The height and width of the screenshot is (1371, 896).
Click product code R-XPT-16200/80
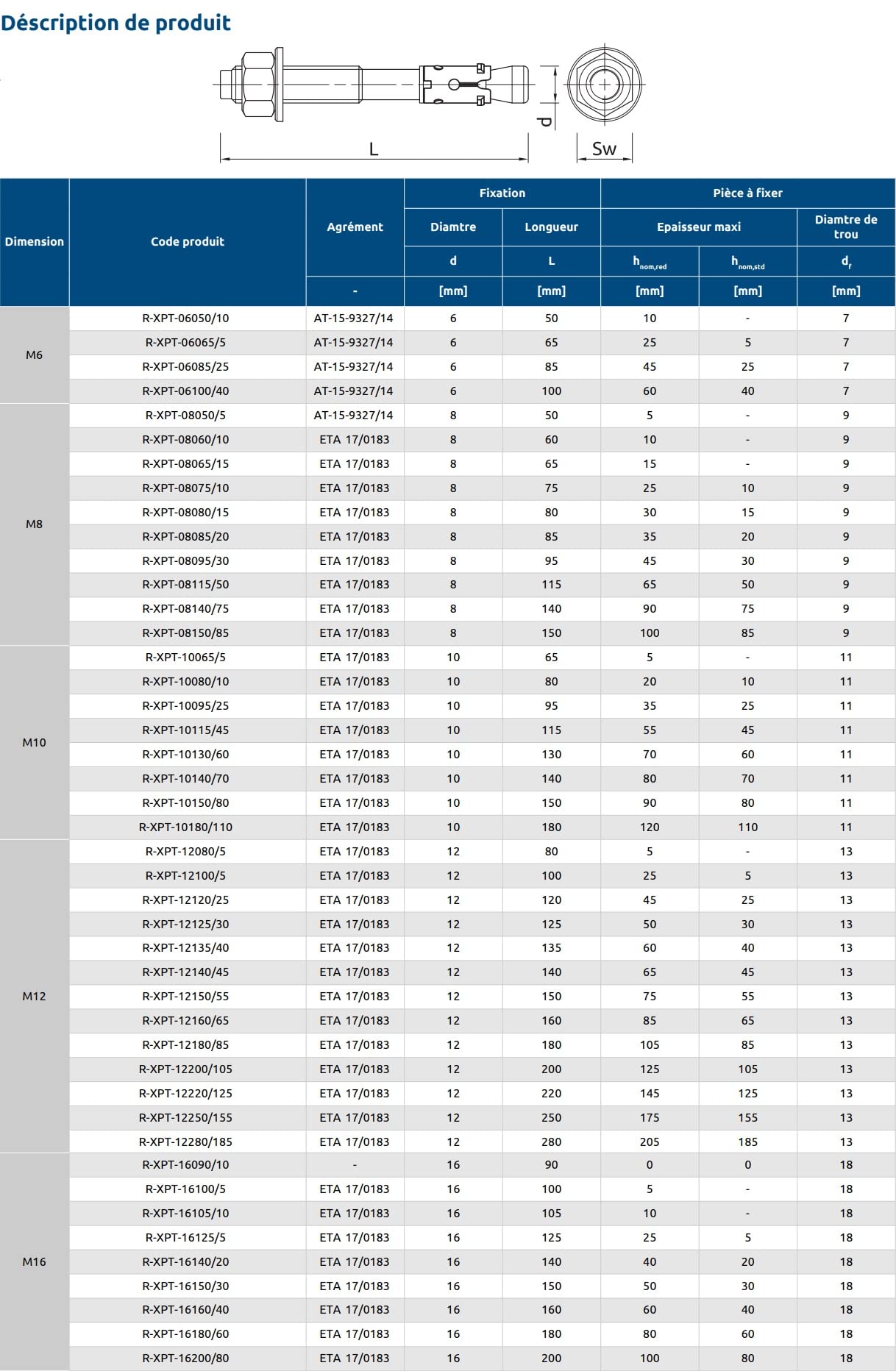[x=186, y=1358]
